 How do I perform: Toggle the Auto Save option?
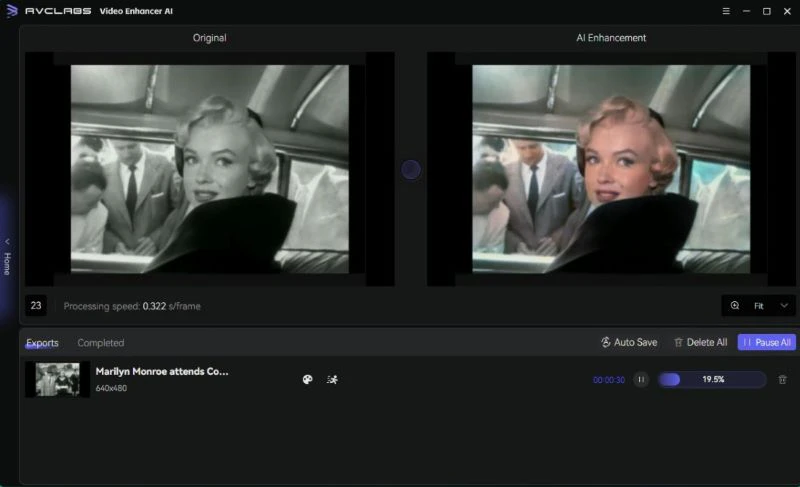click(x=629, y=342)
